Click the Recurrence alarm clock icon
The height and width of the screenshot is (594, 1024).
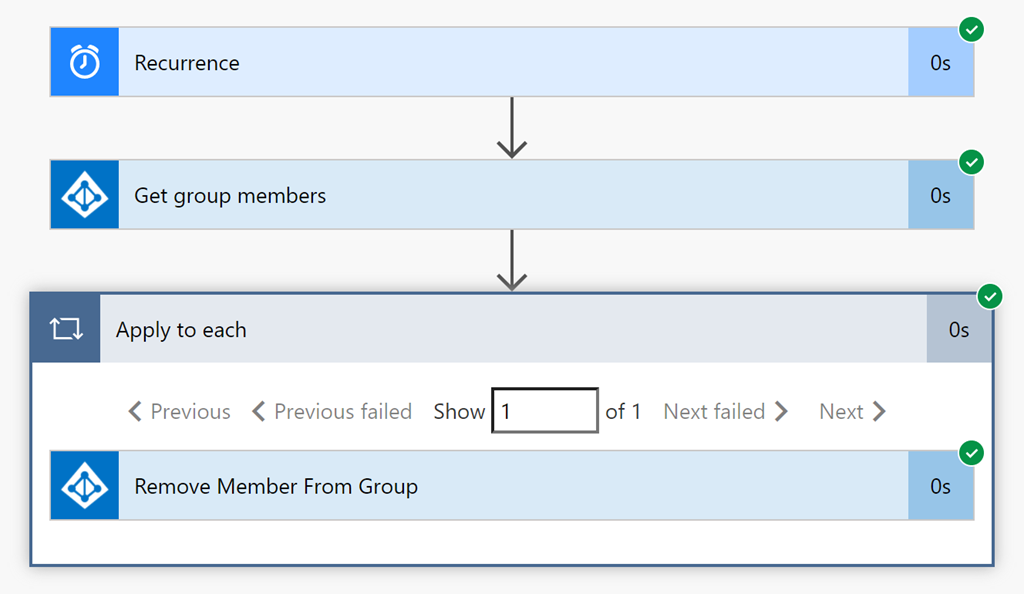(x=85, y=62)
